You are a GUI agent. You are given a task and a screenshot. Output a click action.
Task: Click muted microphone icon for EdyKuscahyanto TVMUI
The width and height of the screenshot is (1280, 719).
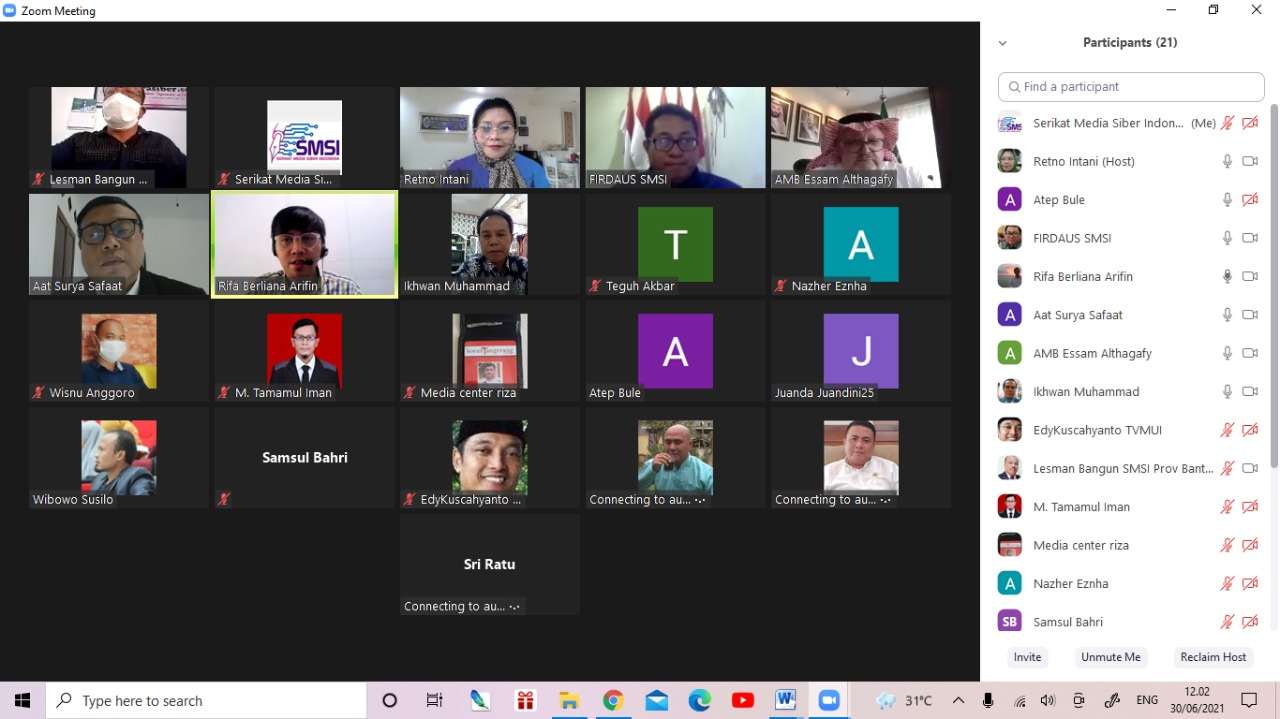(x=1227, y=430)
